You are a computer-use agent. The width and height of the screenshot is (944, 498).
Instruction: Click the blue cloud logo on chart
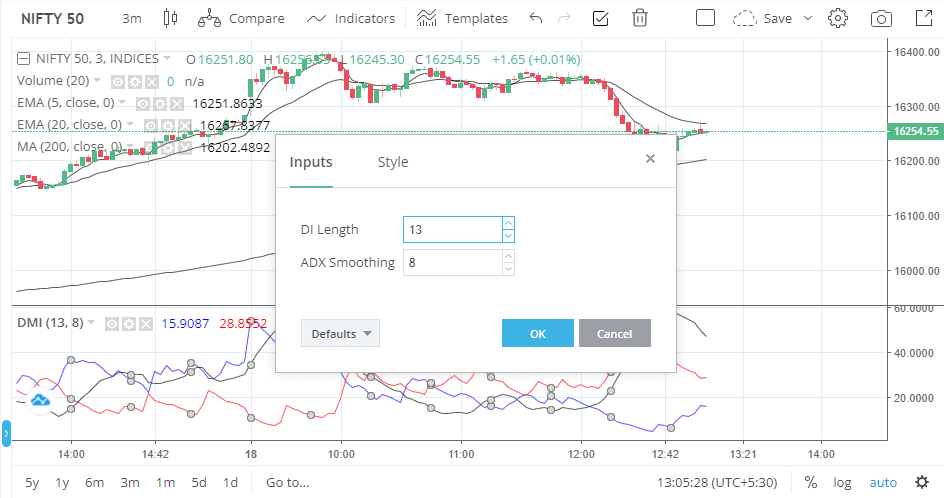coord(40,400)
